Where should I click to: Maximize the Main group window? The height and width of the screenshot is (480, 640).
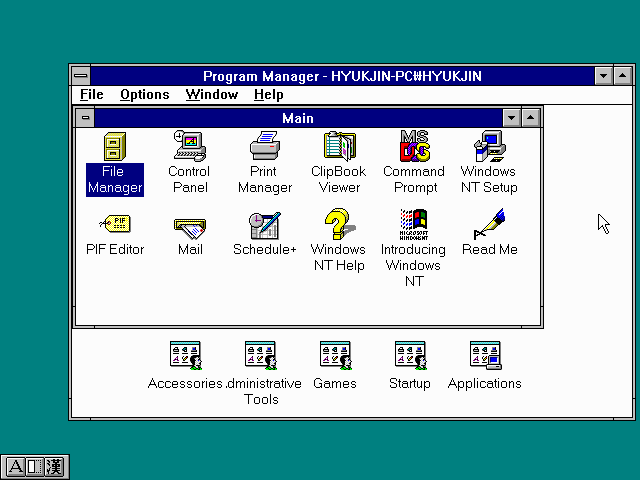pyautogui.click(x=531, y=118)
